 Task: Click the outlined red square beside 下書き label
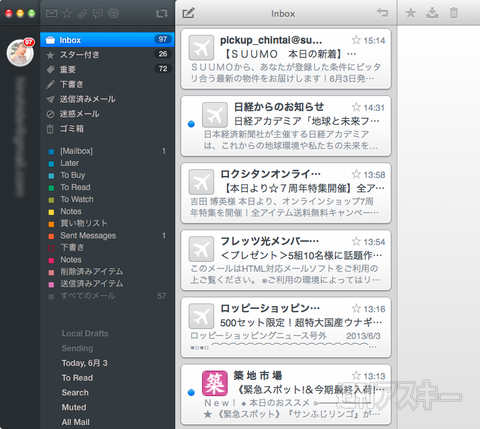coord(51,248)
